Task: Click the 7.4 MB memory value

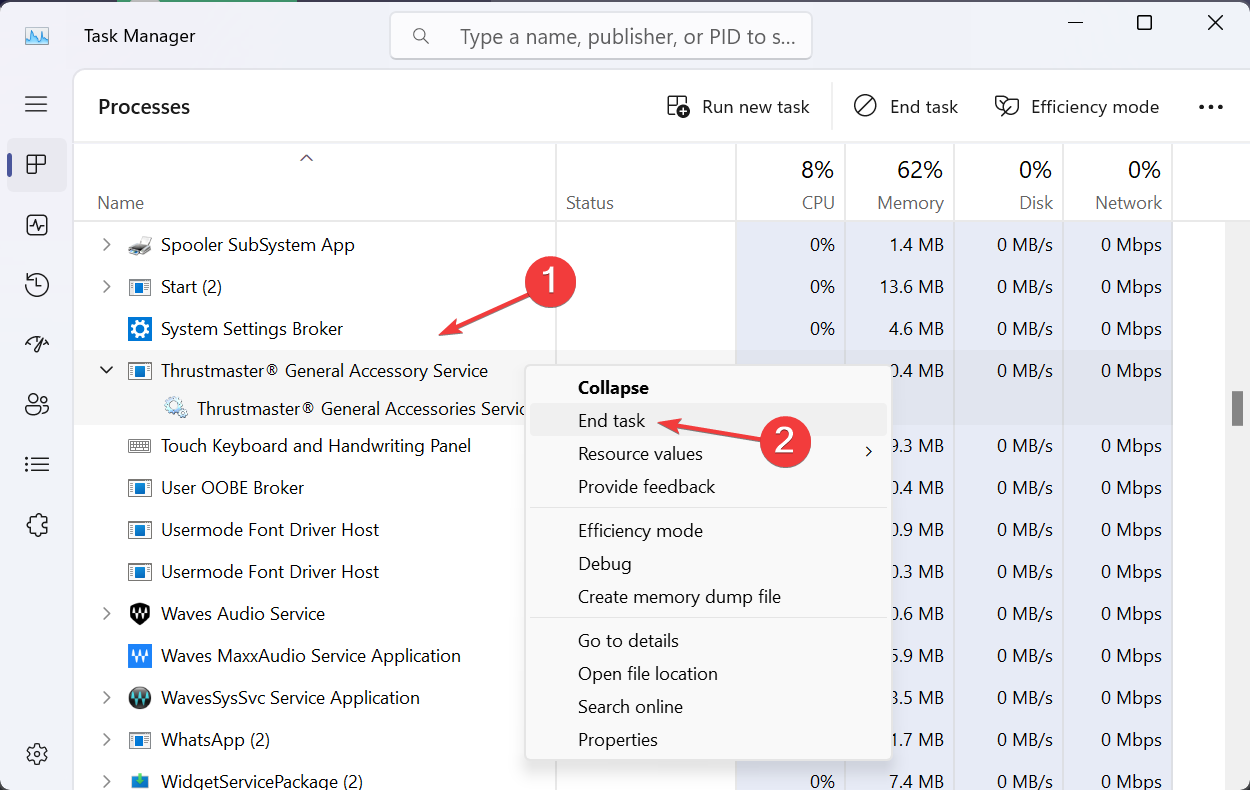Action: 917,781
